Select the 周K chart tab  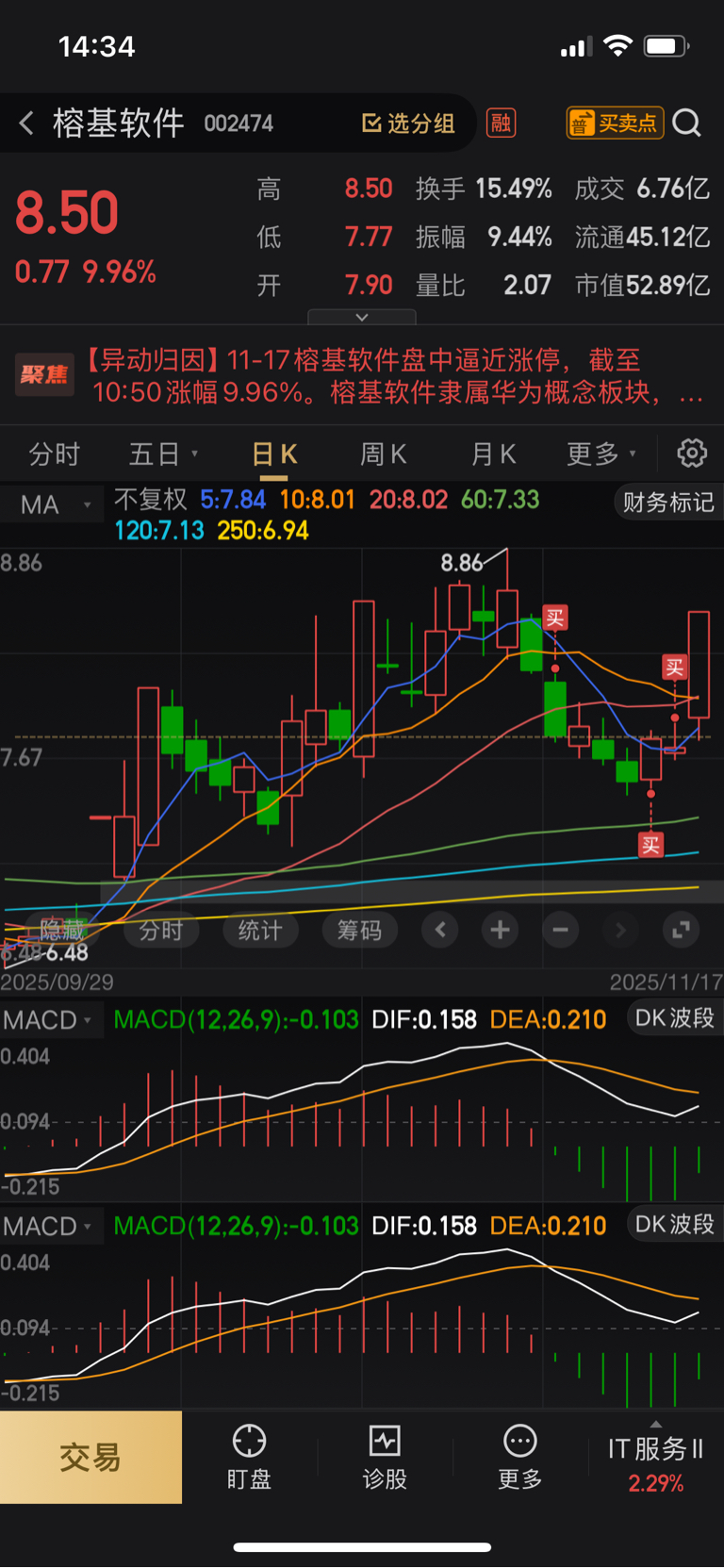coord(383,454)
